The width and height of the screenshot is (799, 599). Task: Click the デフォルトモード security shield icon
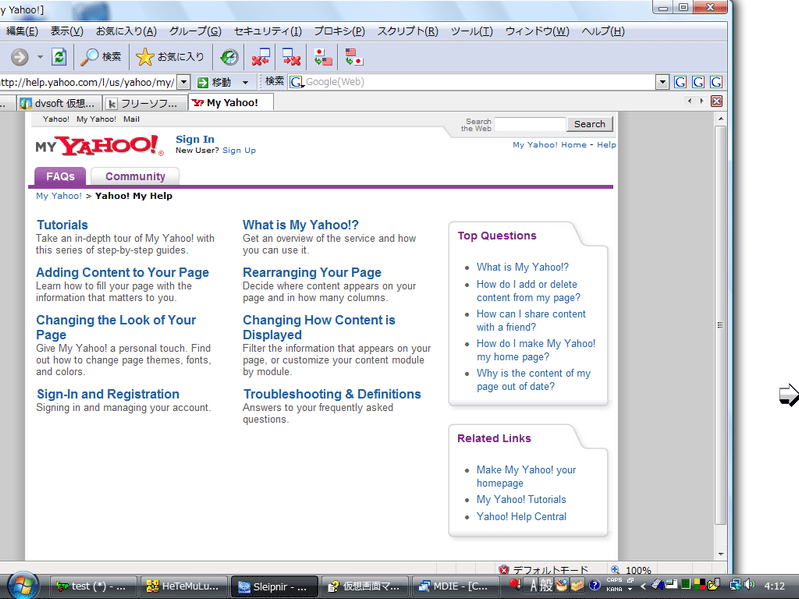click(x=504, y=569)
